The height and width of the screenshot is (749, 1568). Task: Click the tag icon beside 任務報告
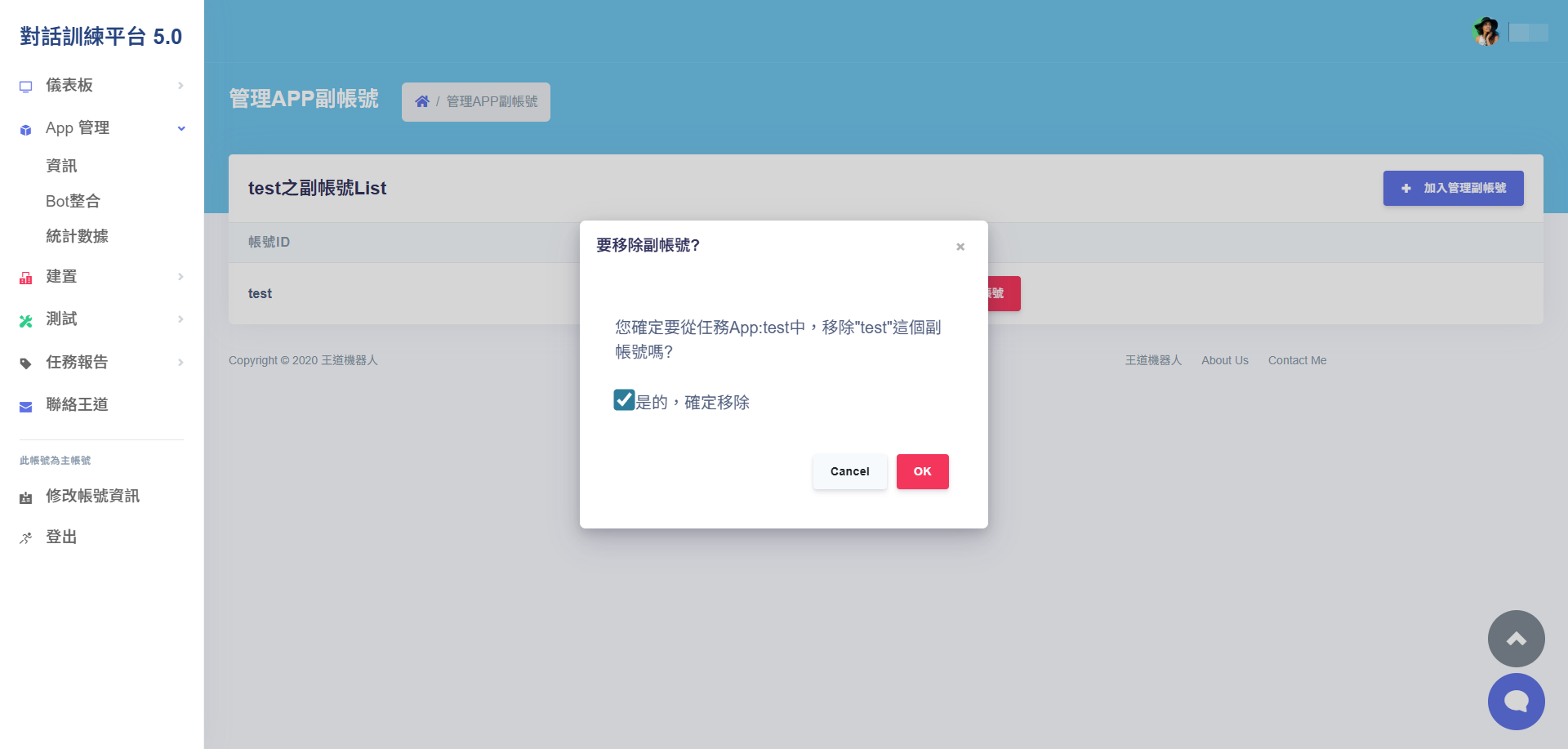tap(26, 363)
